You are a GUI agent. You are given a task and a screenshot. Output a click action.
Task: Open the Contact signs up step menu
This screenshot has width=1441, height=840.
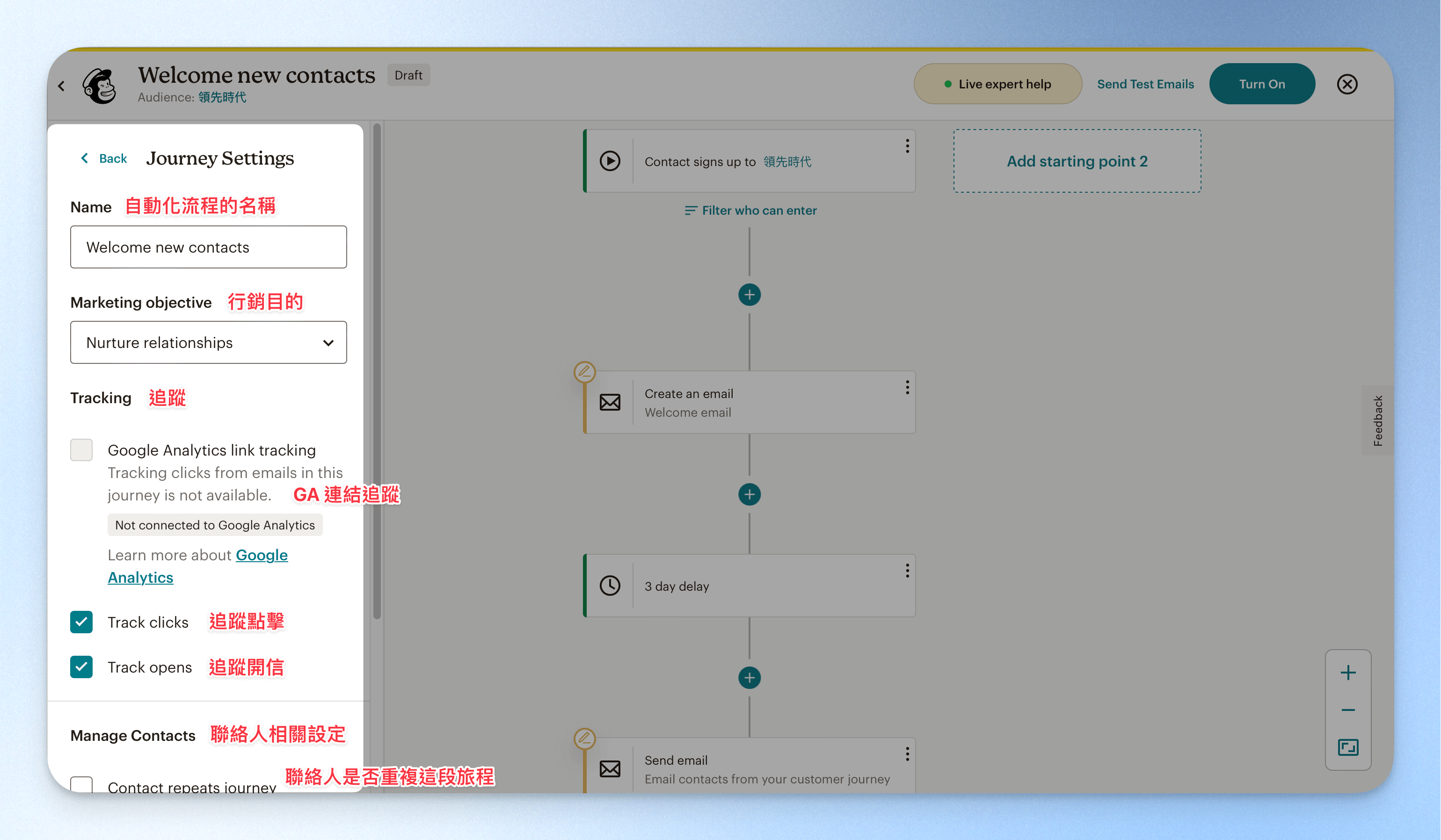click(x=907, y=146)
